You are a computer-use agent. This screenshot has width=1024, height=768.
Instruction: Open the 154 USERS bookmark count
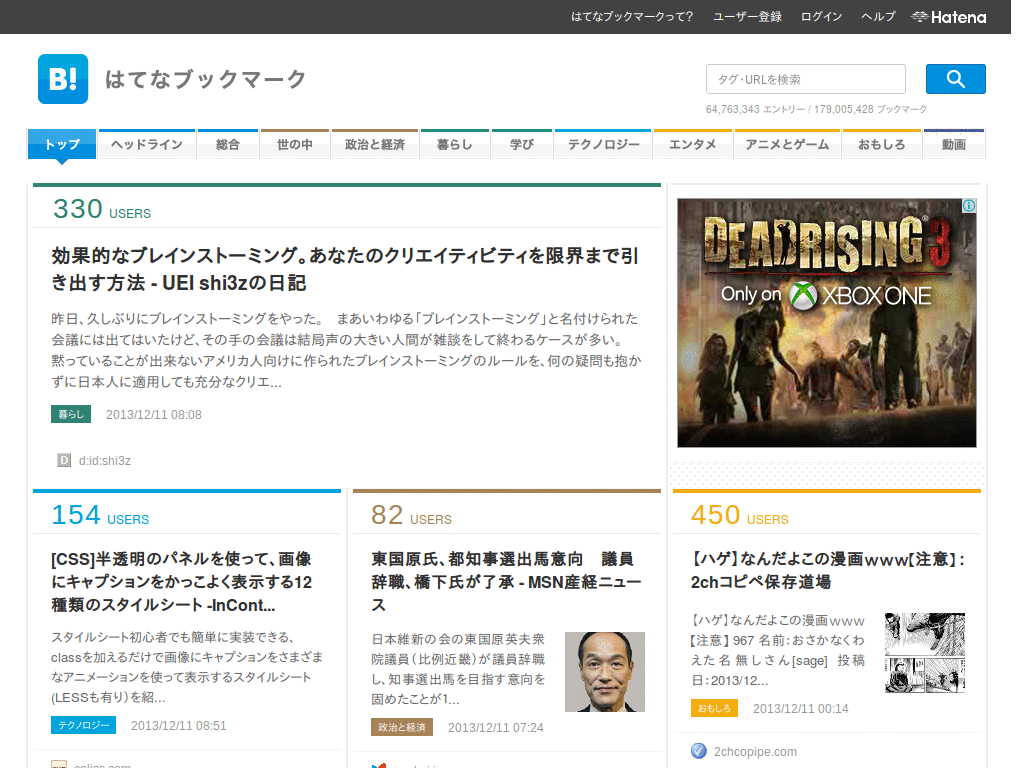click(101, 515)
